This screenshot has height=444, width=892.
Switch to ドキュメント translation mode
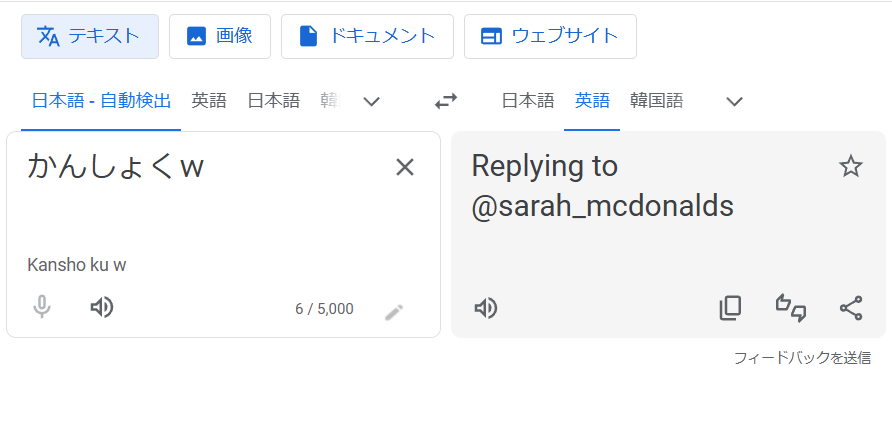[x=367, y=37]
